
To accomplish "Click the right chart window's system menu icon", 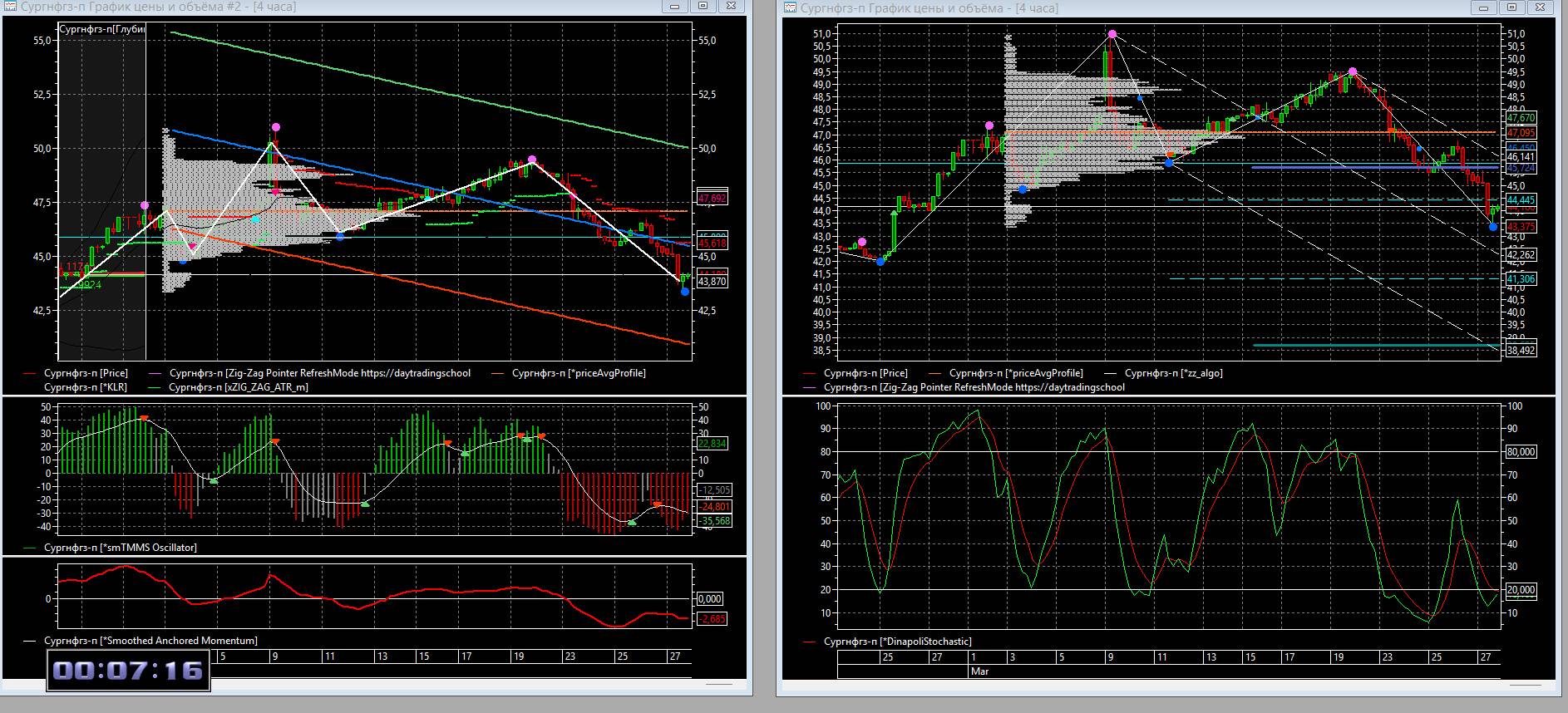I will [x=789, y=8].
